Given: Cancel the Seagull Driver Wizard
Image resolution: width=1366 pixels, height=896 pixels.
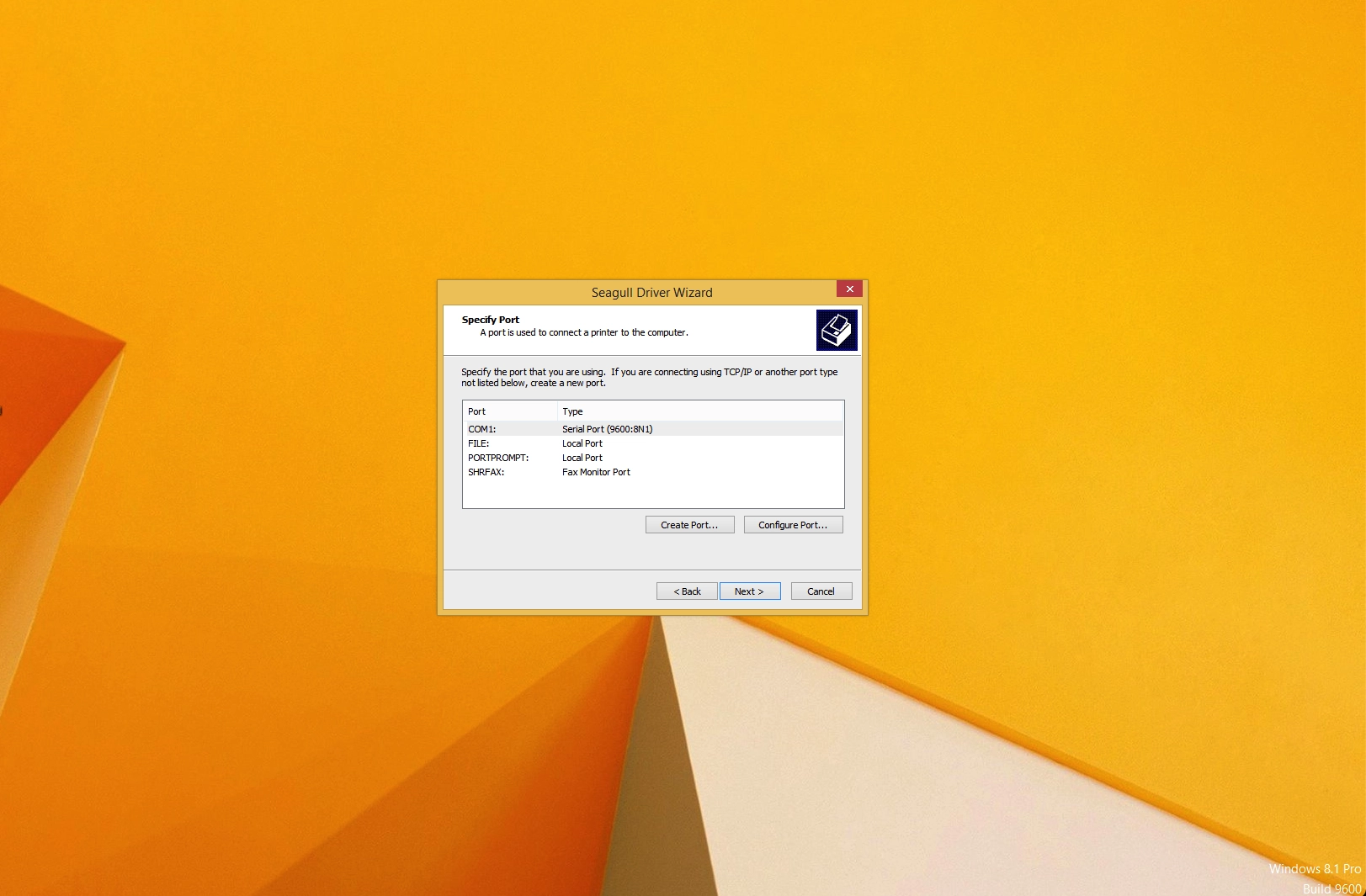Looking at the screenshot, I should click(x=821, y=591).
